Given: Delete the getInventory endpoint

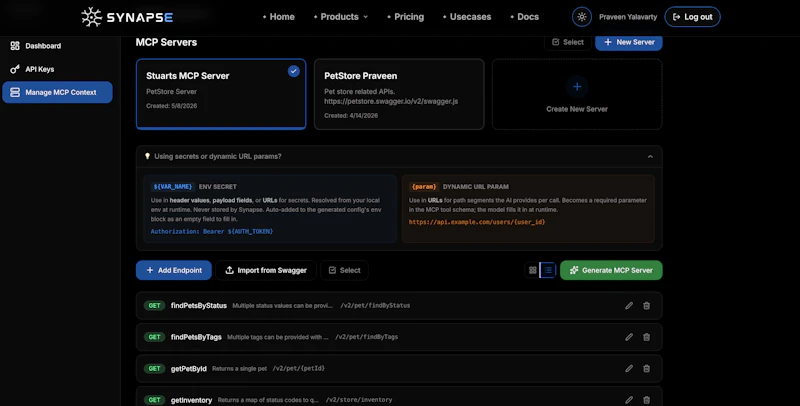Looking at the screenshot, I should [646, 400].
